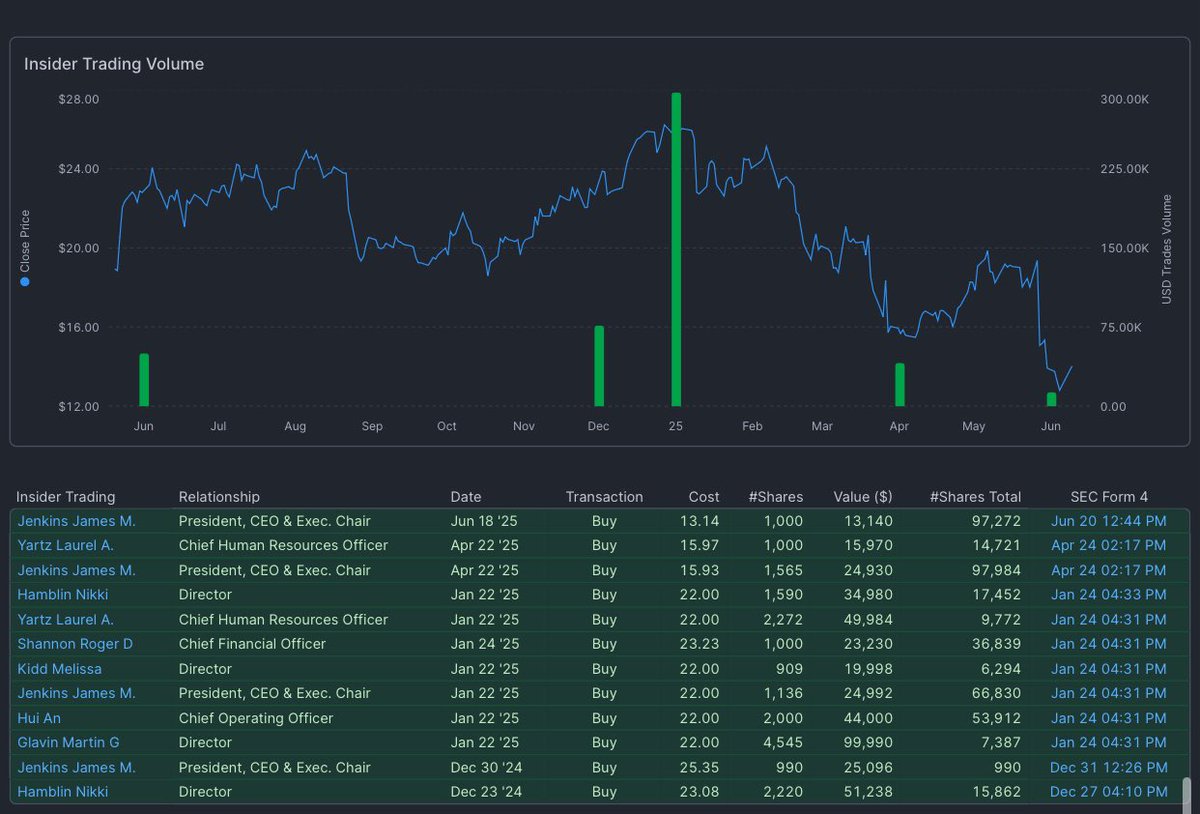1200x814 pixels.
Task: Click the 51,238 value cell
Action: (867, 791)
